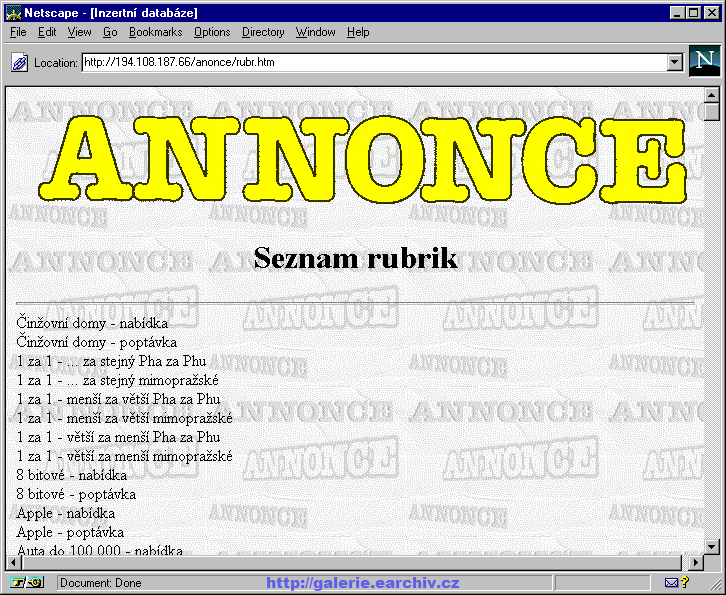Click the vertical scrollbar thumb
This screenshot has height=595, width=726.
(x=712, y=112)
